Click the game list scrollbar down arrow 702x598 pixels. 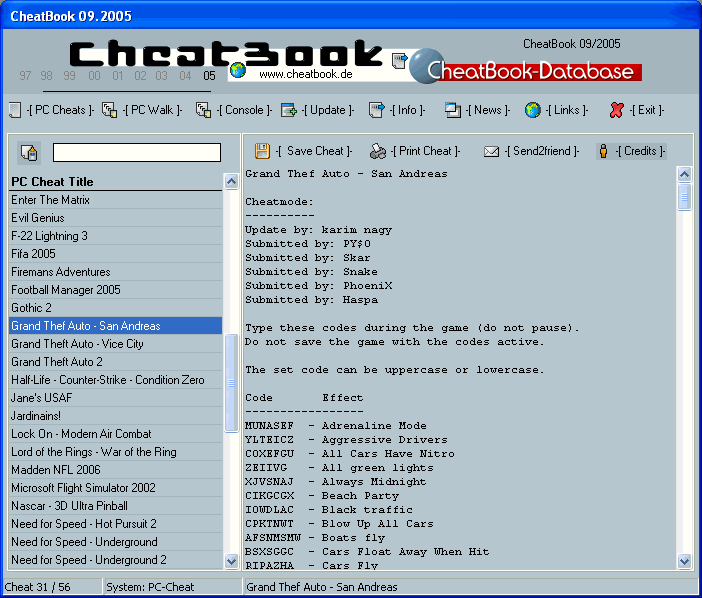click(x=231, y=561)
